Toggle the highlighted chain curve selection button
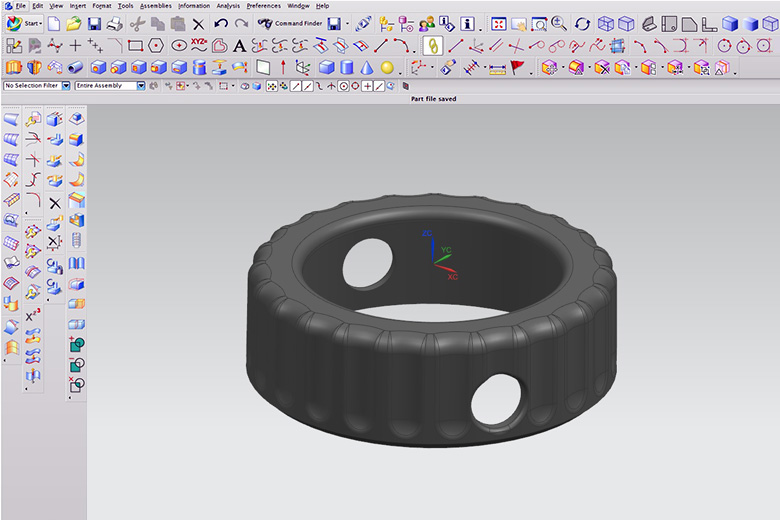Screen dimensions: 780x520 pyautogui.click(x=432, y=45)
